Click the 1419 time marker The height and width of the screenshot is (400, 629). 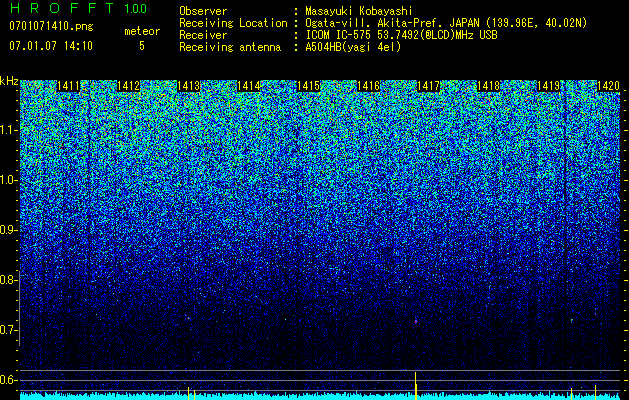[549, 86]
